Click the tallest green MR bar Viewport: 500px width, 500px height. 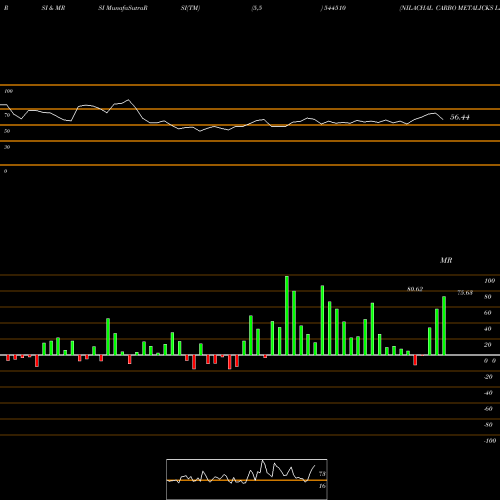287,315
